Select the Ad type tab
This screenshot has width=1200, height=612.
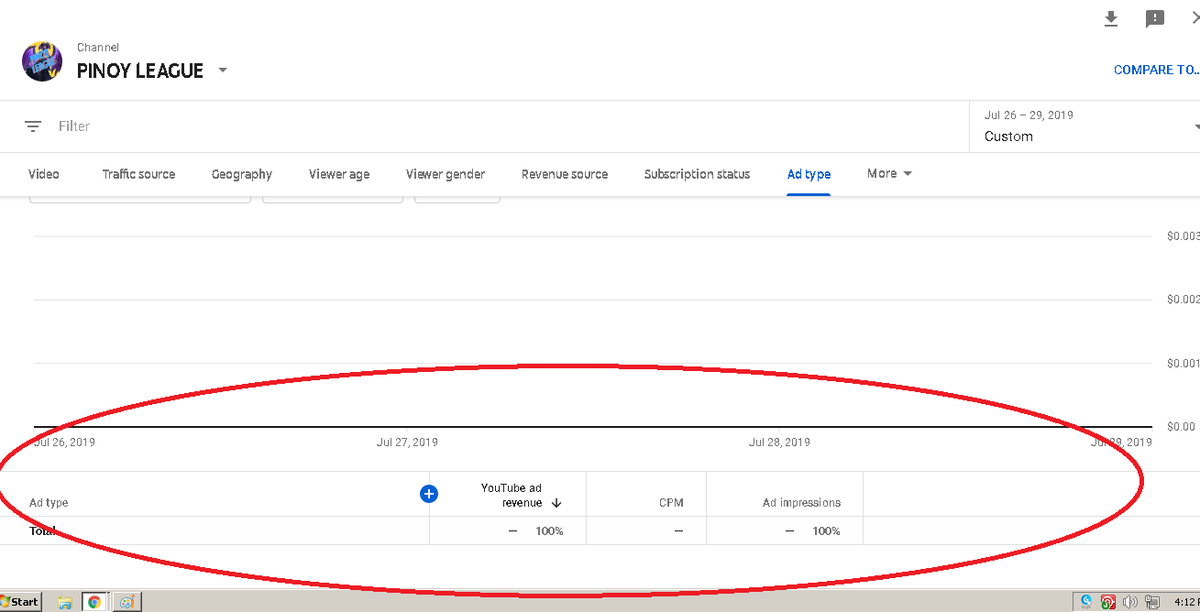coord(809,174)
